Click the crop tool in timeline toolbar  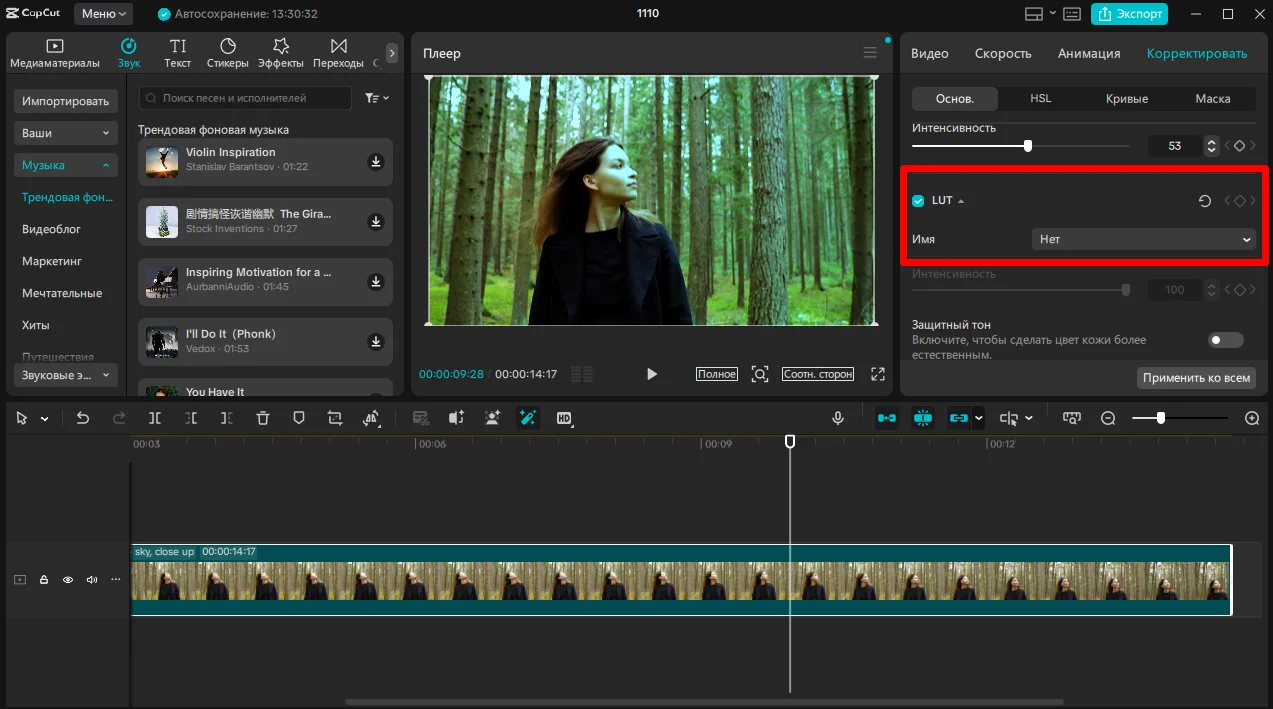click(335, 418)
